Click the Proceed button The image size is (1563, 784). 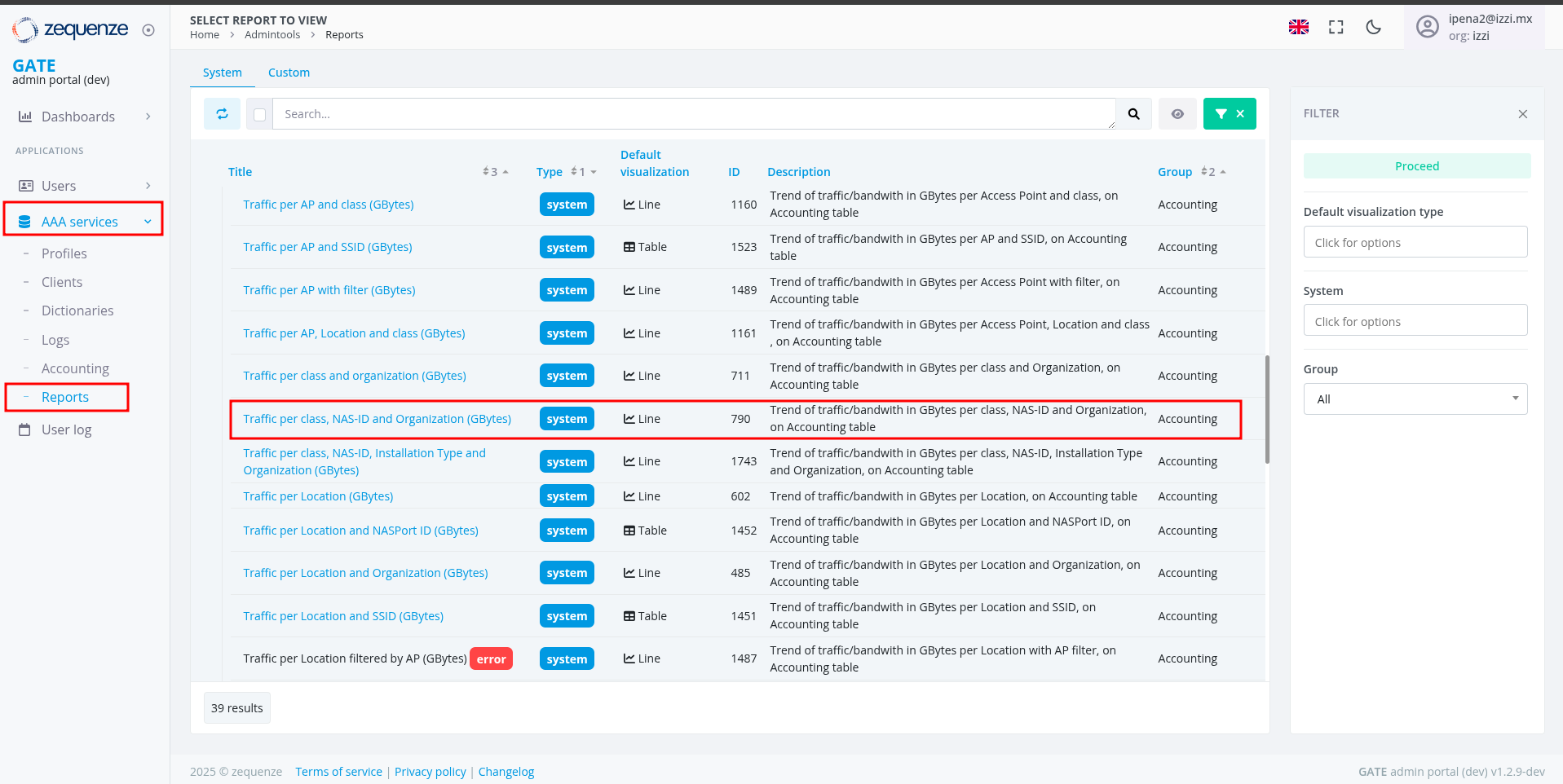point(1417,166)
